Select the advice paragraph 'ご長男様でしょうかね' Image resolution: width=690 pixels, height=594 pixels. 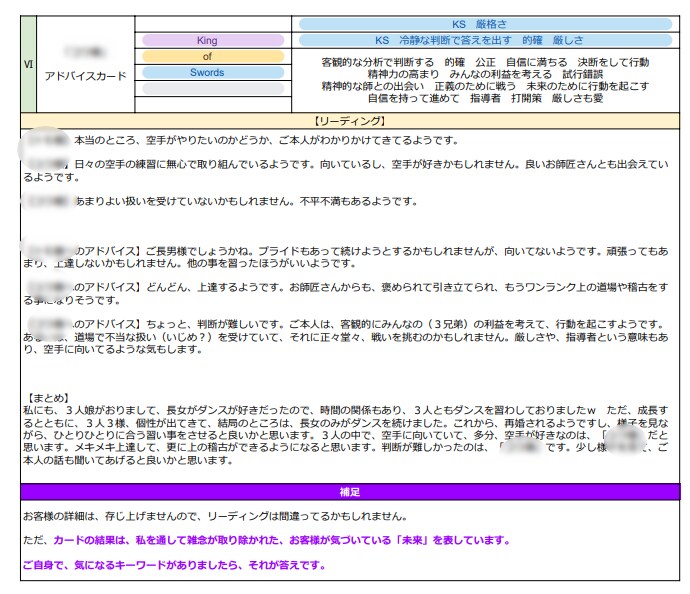(346, 257)
